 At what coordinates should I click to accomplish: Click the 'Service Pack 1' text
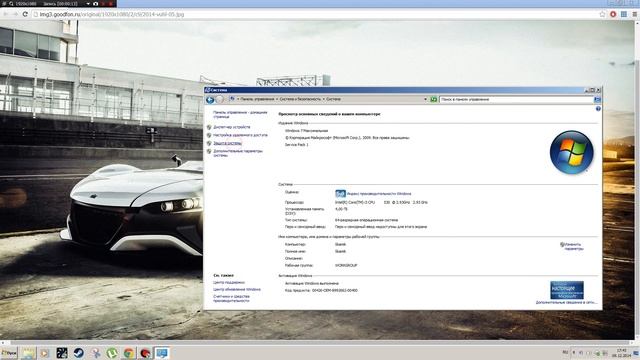296,144
